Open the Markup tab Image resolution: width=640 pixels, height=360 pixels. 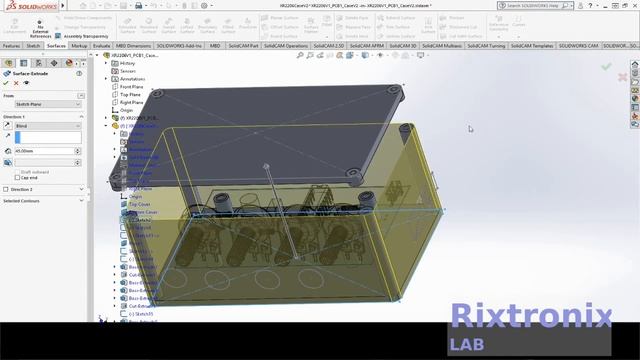coord(79,46)
